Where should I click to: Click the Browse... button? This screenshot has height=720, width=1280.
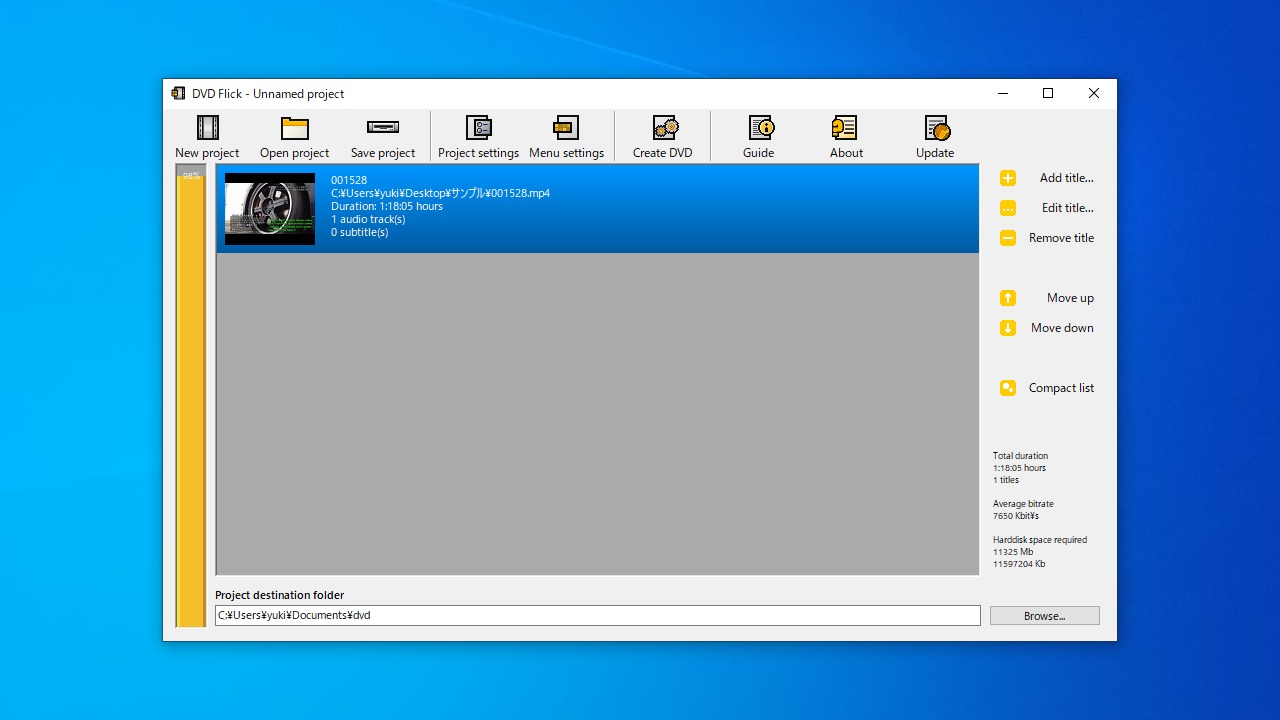click(1045, 616)
